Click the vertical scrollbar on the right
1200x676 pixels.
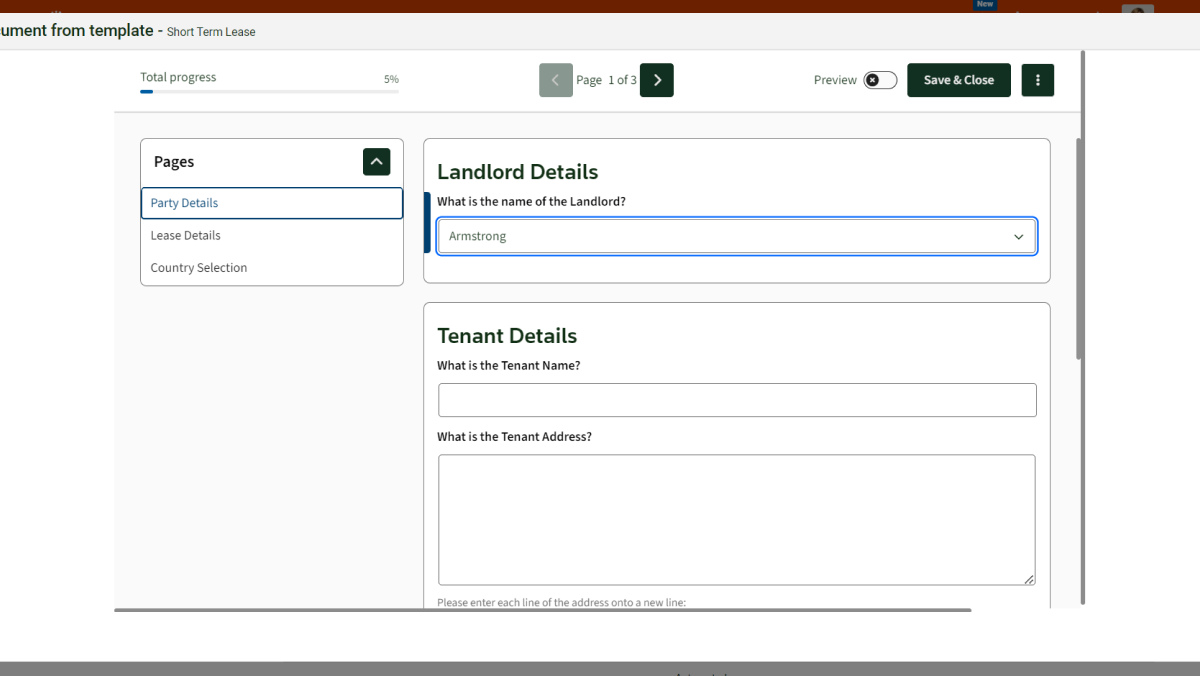1079,250
